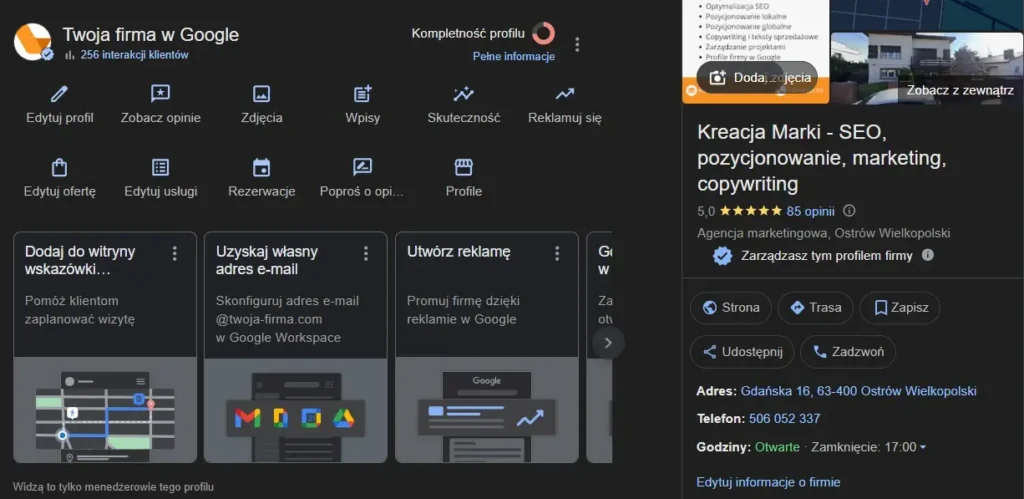
Task: Click the Strona website button
Action: click(731, 308)
